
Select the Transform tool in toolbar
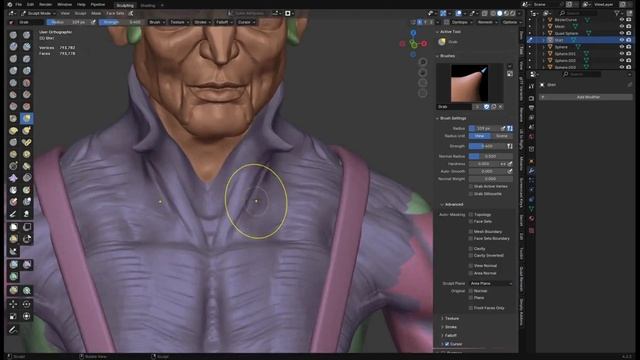click(27, 316)
